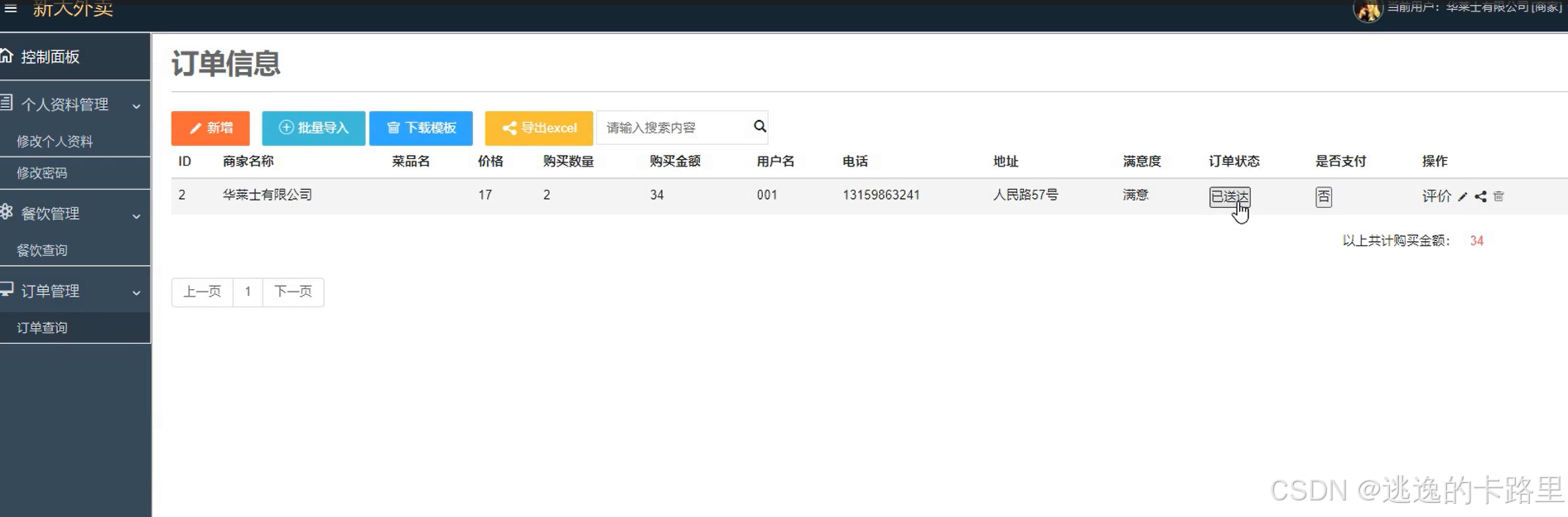The height and width of the screenshot is (517, 1568).
Task: Click the 餐饮管理 gear icon
Action: tap(7, 211)
